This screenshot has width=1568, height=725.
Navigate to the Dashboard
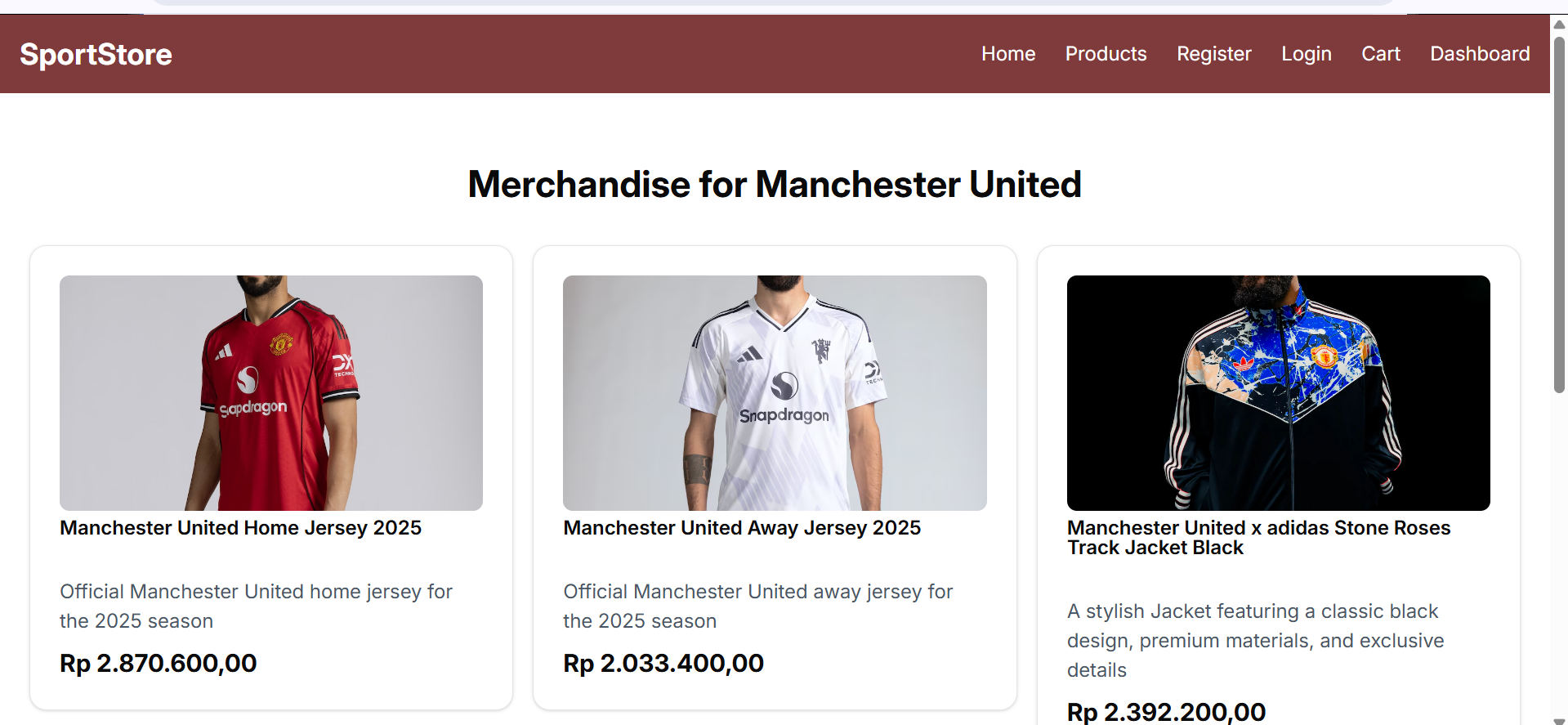coord(1479,54)
